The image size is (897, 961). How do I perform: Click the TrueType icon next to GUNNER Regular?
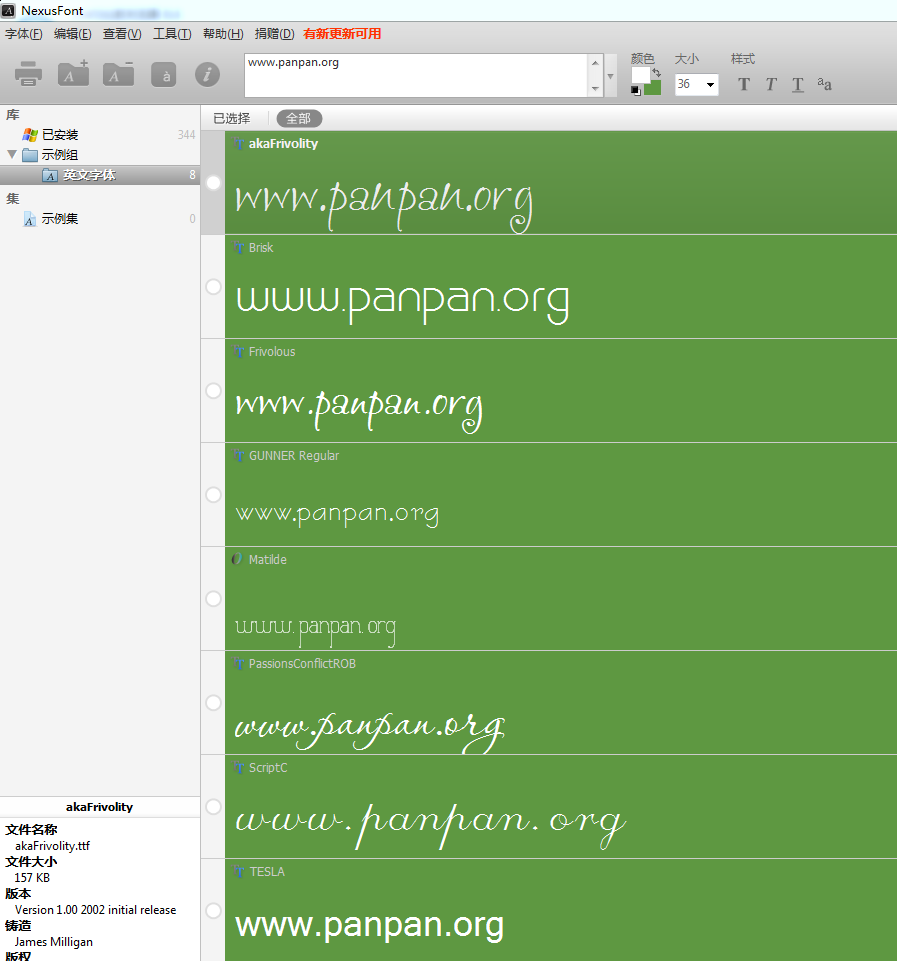point(239,456)
